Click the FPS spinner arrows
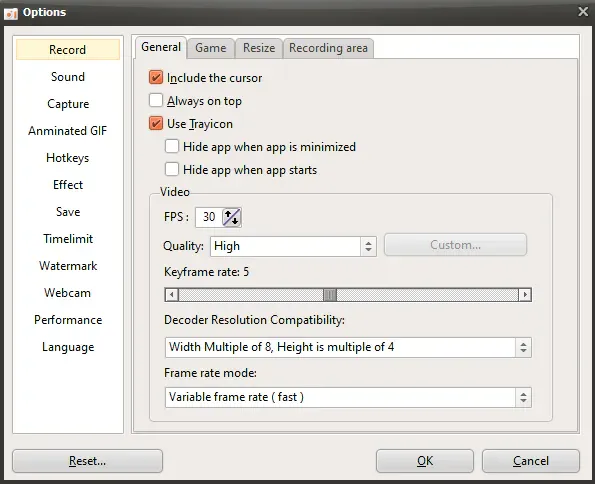595x484 pixels. coord(231,217)
